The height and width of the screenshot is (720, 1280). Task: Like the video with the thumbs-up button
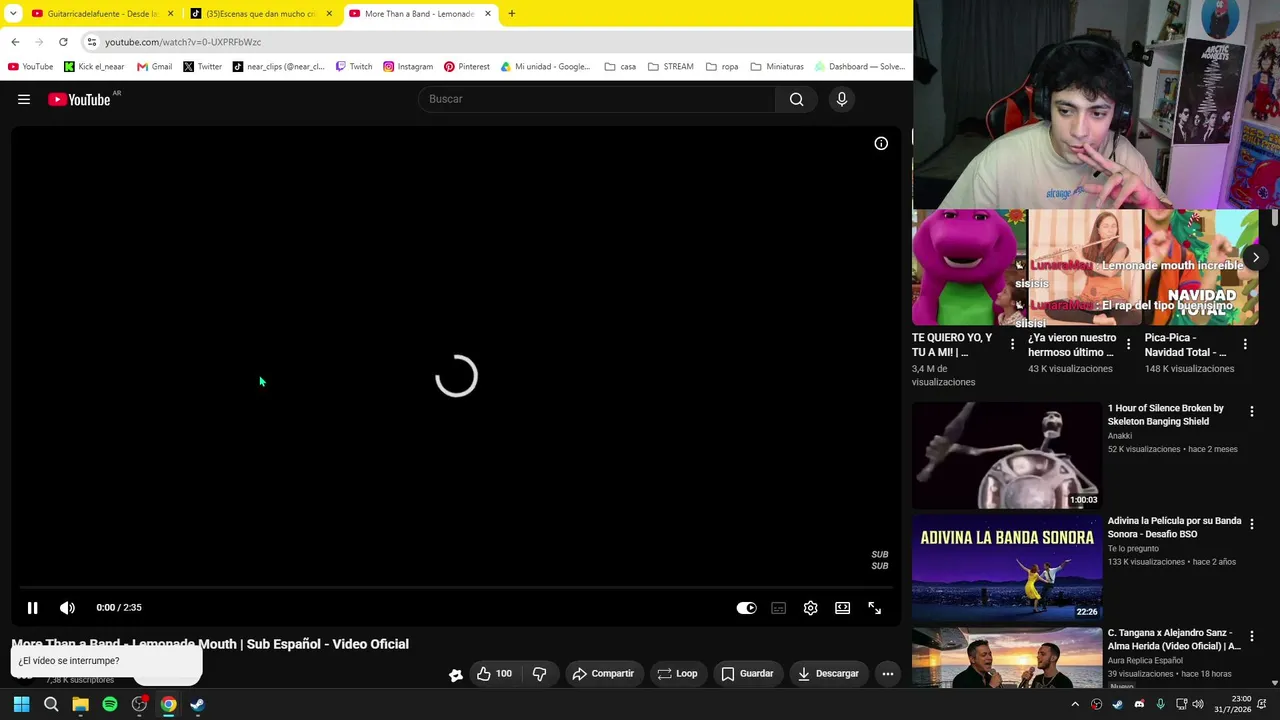coord(494,674)
